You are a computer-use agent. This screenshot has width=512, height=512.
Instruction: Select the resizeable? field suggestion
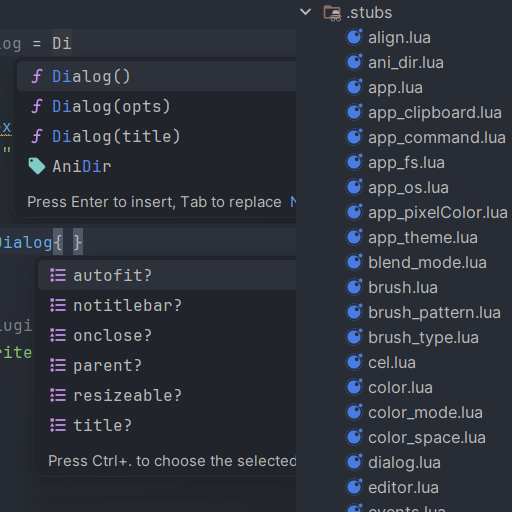pos(167,395)
